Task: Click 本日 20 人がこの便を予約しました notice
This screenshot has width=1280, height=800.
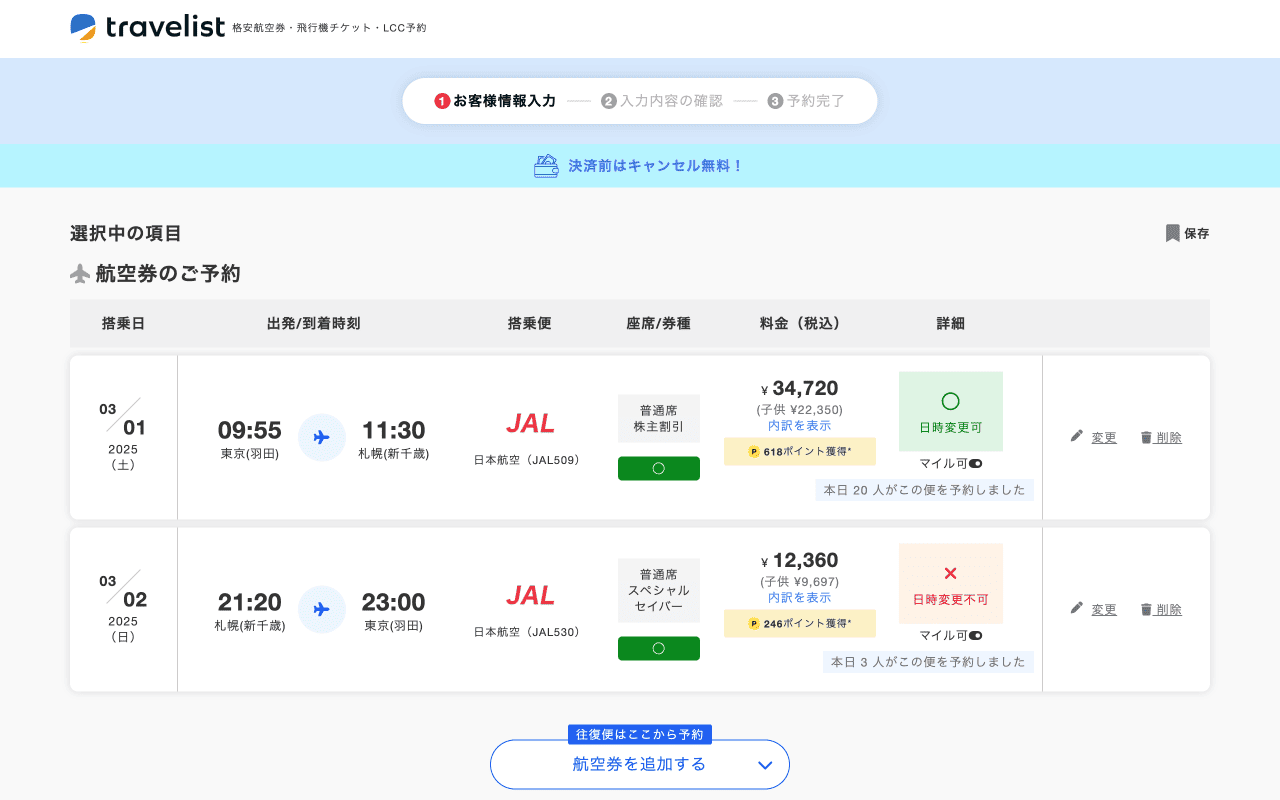Action: tap(925, 490)
